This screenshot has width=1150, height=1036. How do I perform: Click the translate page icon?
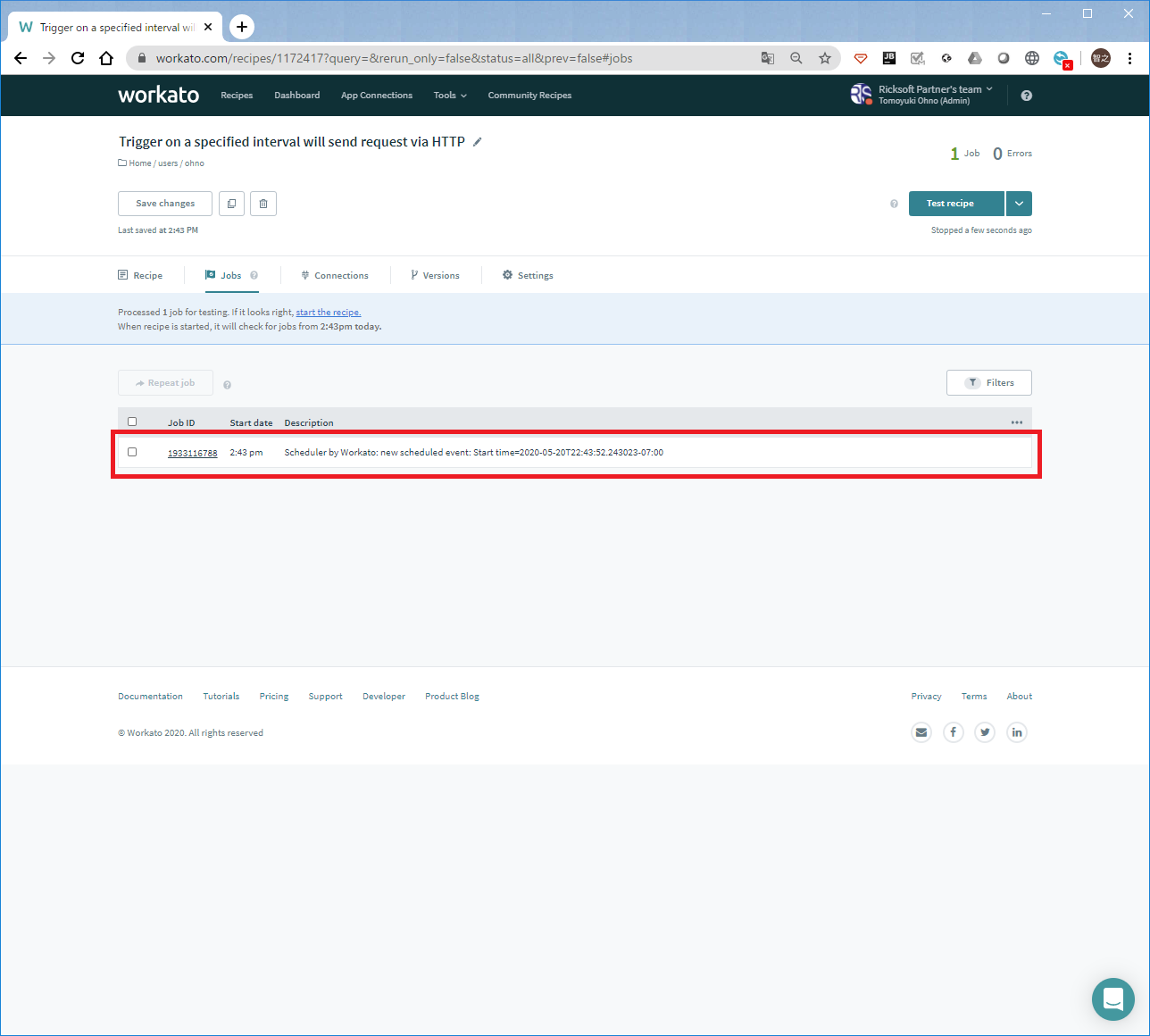click(x=768, y=58)
